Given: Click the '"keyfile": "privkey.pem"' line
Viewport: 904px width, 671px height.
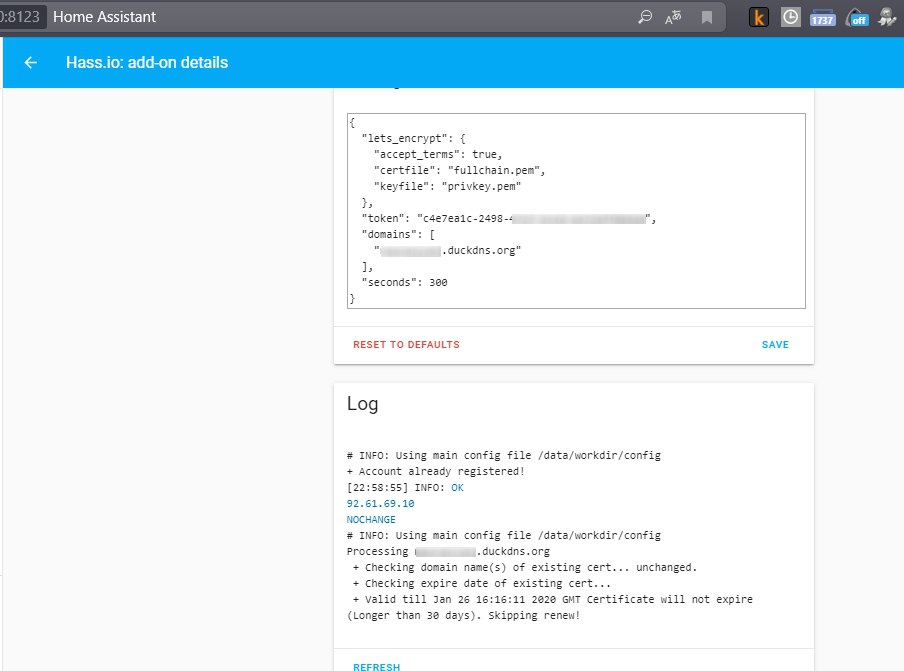Looking at the screenshot, I should click(x=447, y=187).
